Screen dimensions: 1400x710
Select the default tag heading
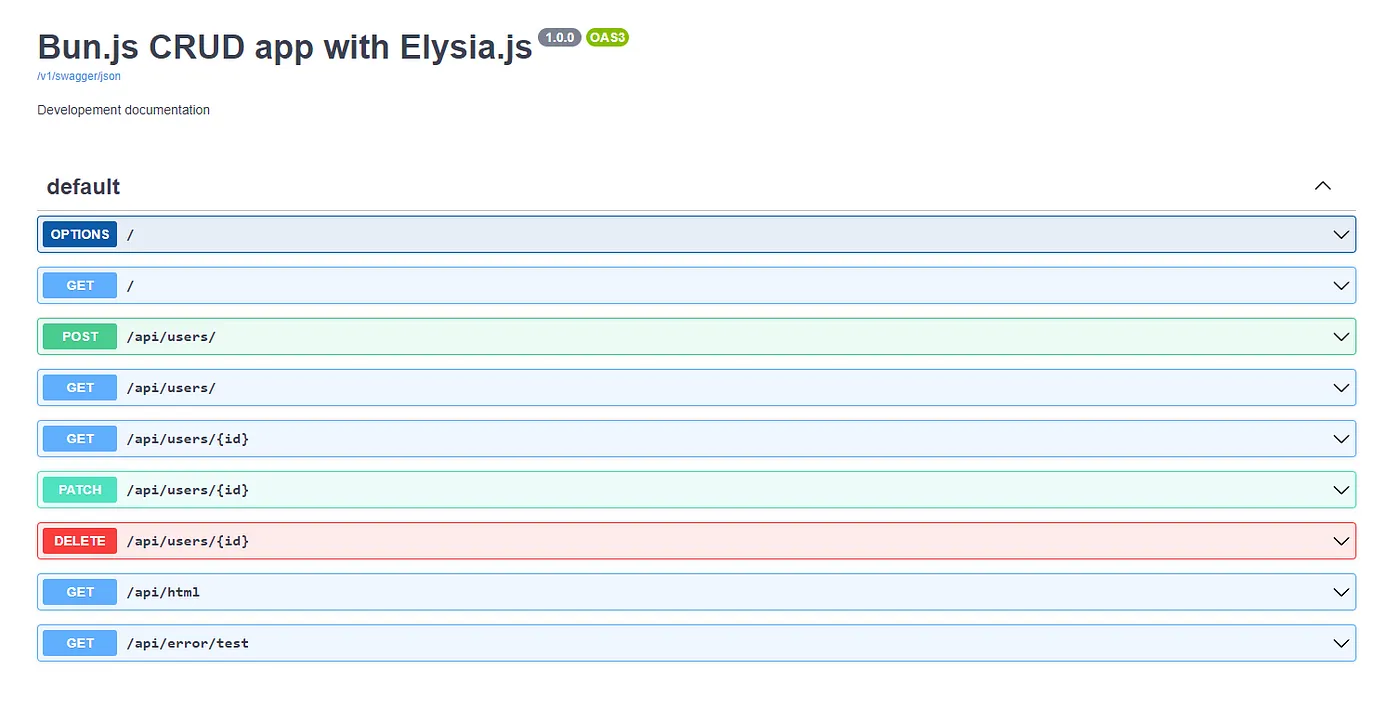point(83,187)
